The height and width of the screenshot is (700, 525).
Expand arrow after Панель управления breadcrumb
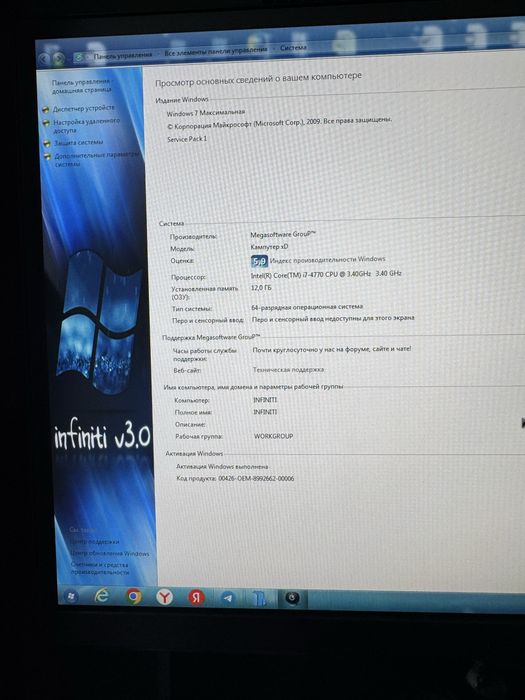tap(158, 54)
